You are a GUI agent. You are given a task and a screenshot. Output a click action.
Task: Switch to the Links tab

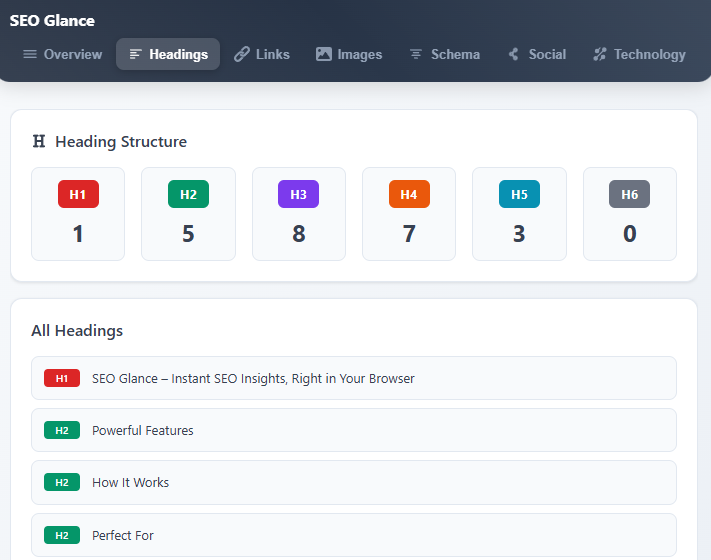pyautogui.click(x=262, y=54)
